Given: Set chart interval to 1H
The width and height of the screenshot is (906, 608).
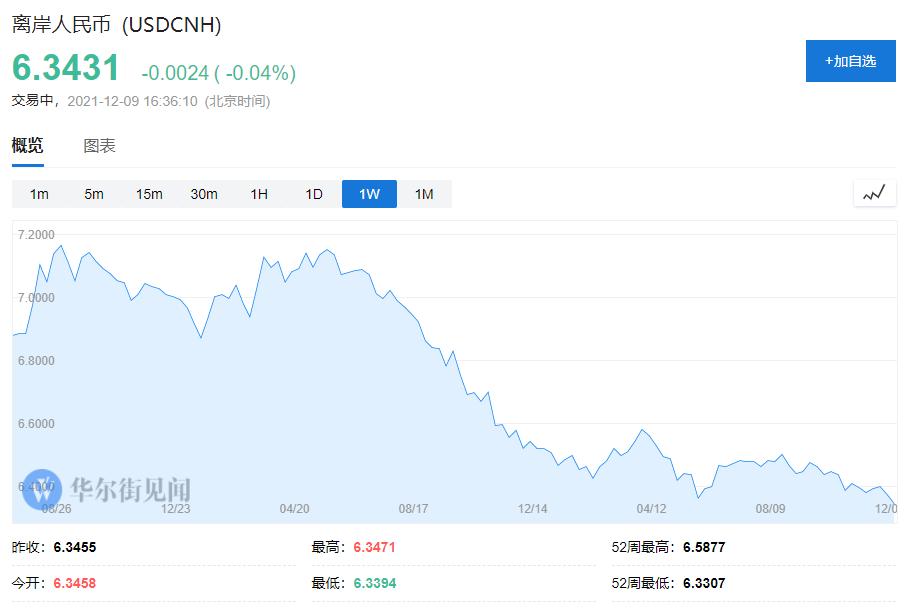Looking at the screenshot, I should click(259, 194).
